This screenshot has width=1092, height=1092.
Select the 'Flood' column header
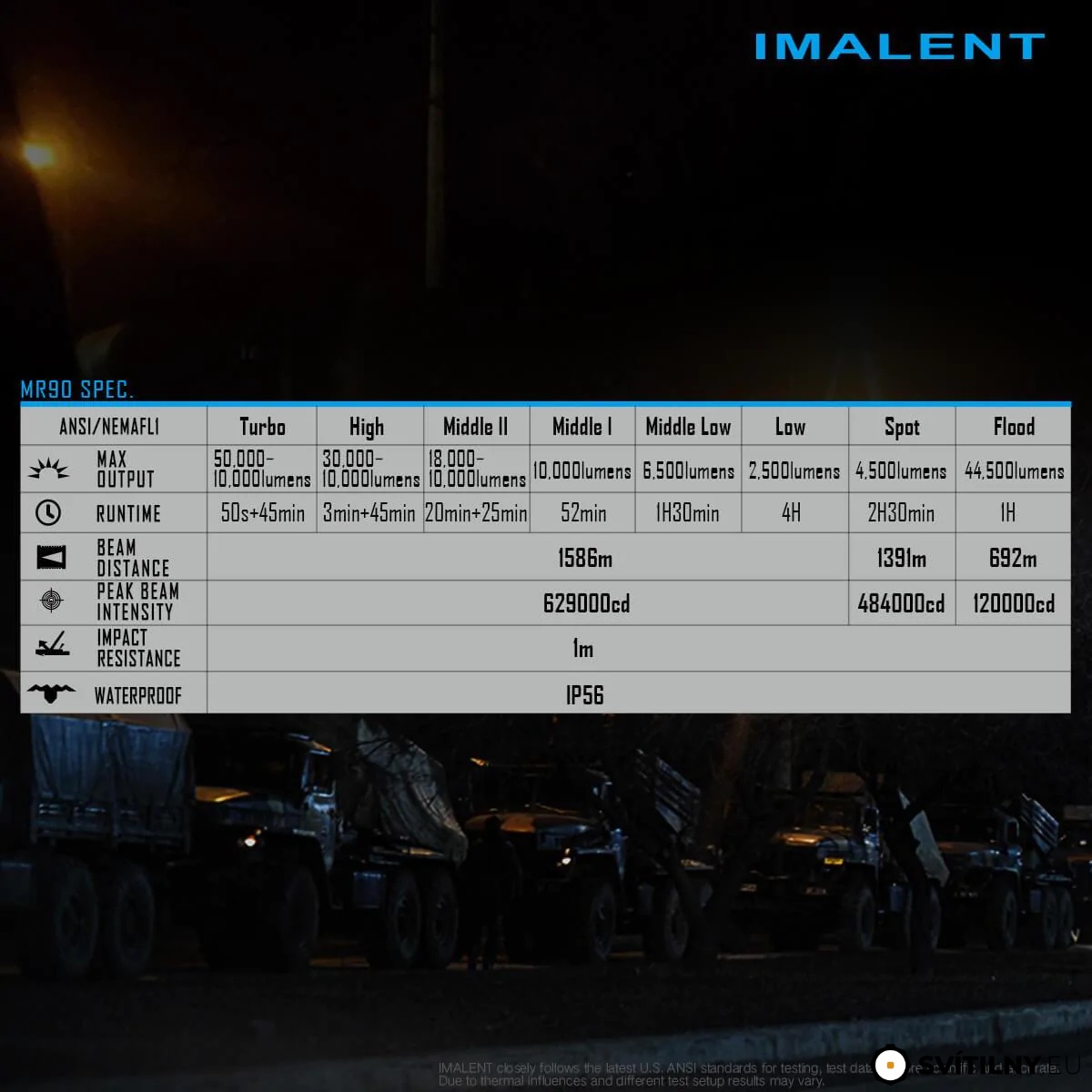pyautogui.click(x=1014, y=427)
